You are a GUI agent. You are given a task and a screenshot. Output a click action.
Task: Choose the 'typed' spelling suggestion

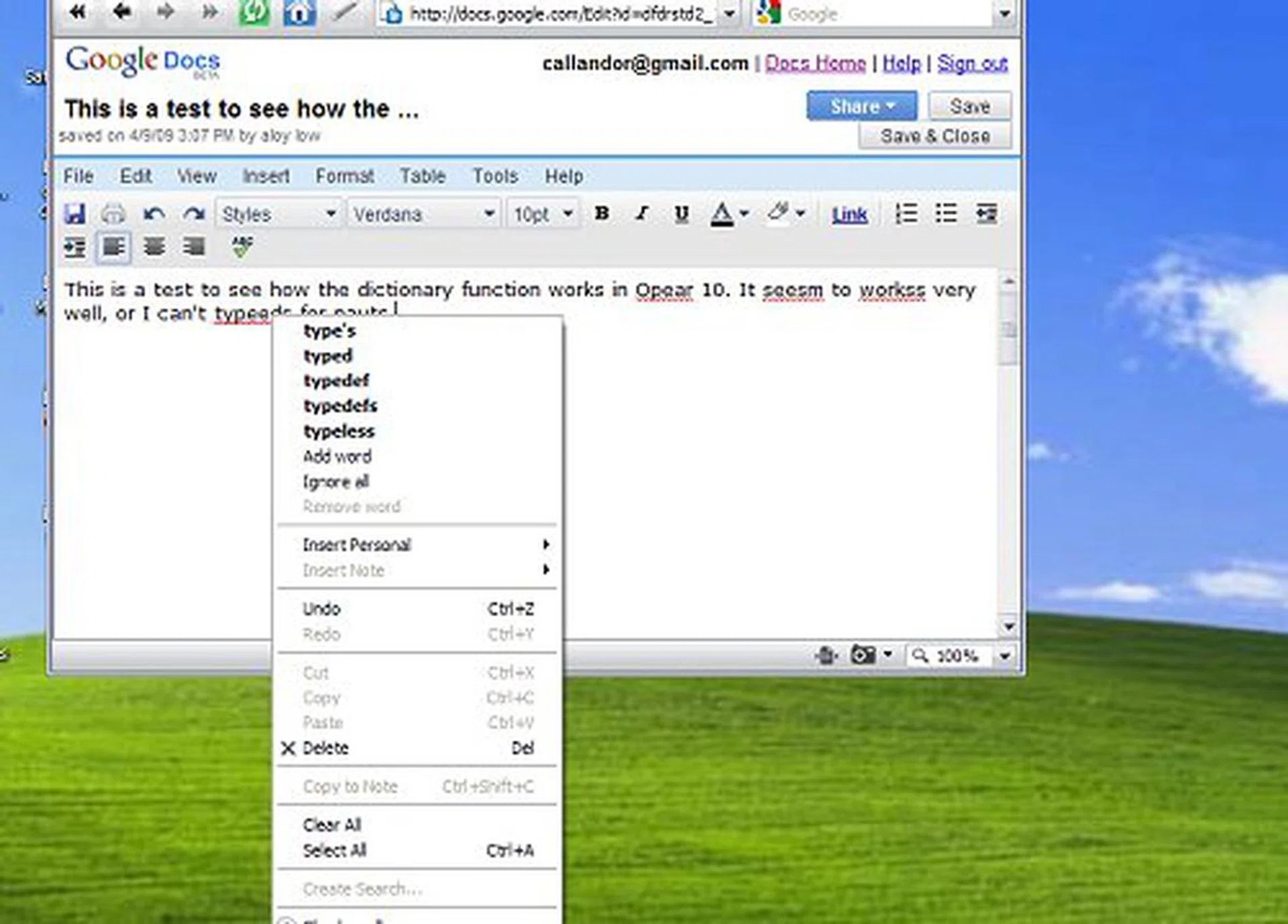tap(327, 356)
